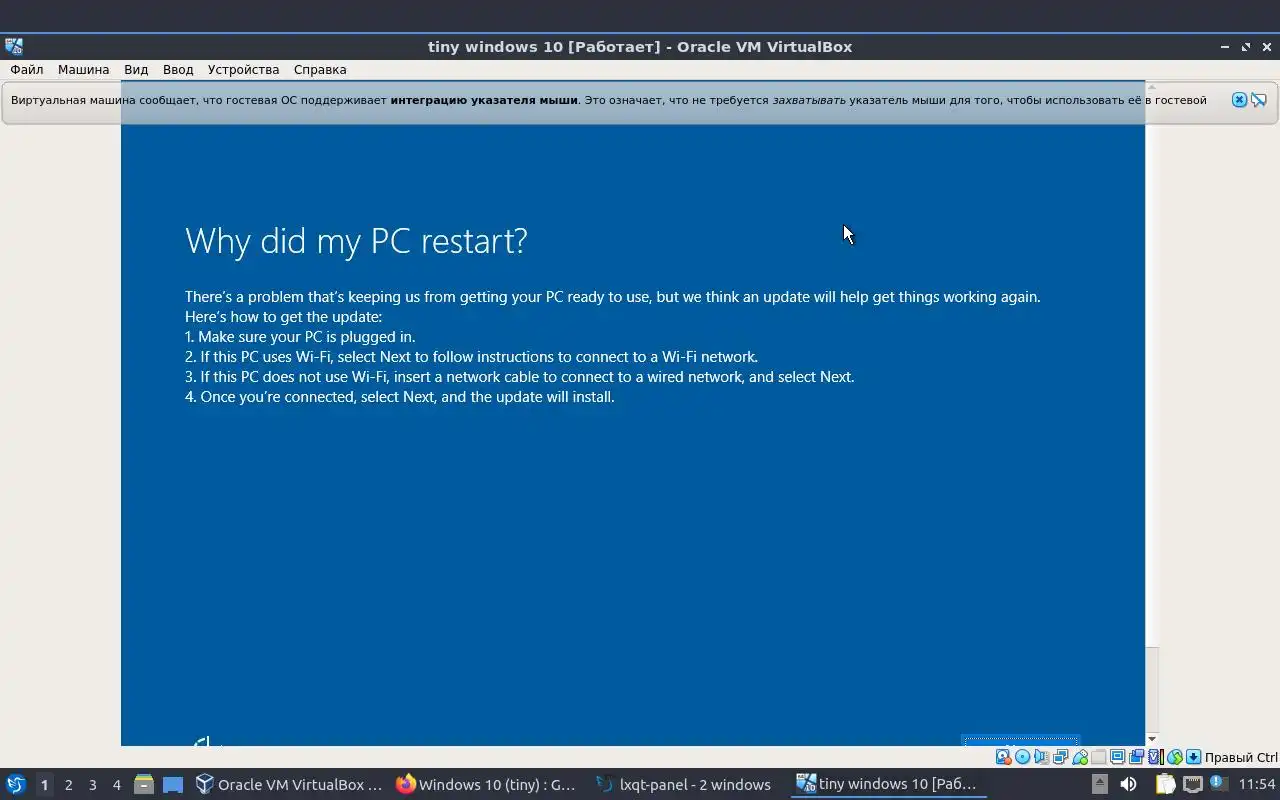The image size is (1280, 800).
Task: Open the network connection tray icon
Action: point(1193,784)
